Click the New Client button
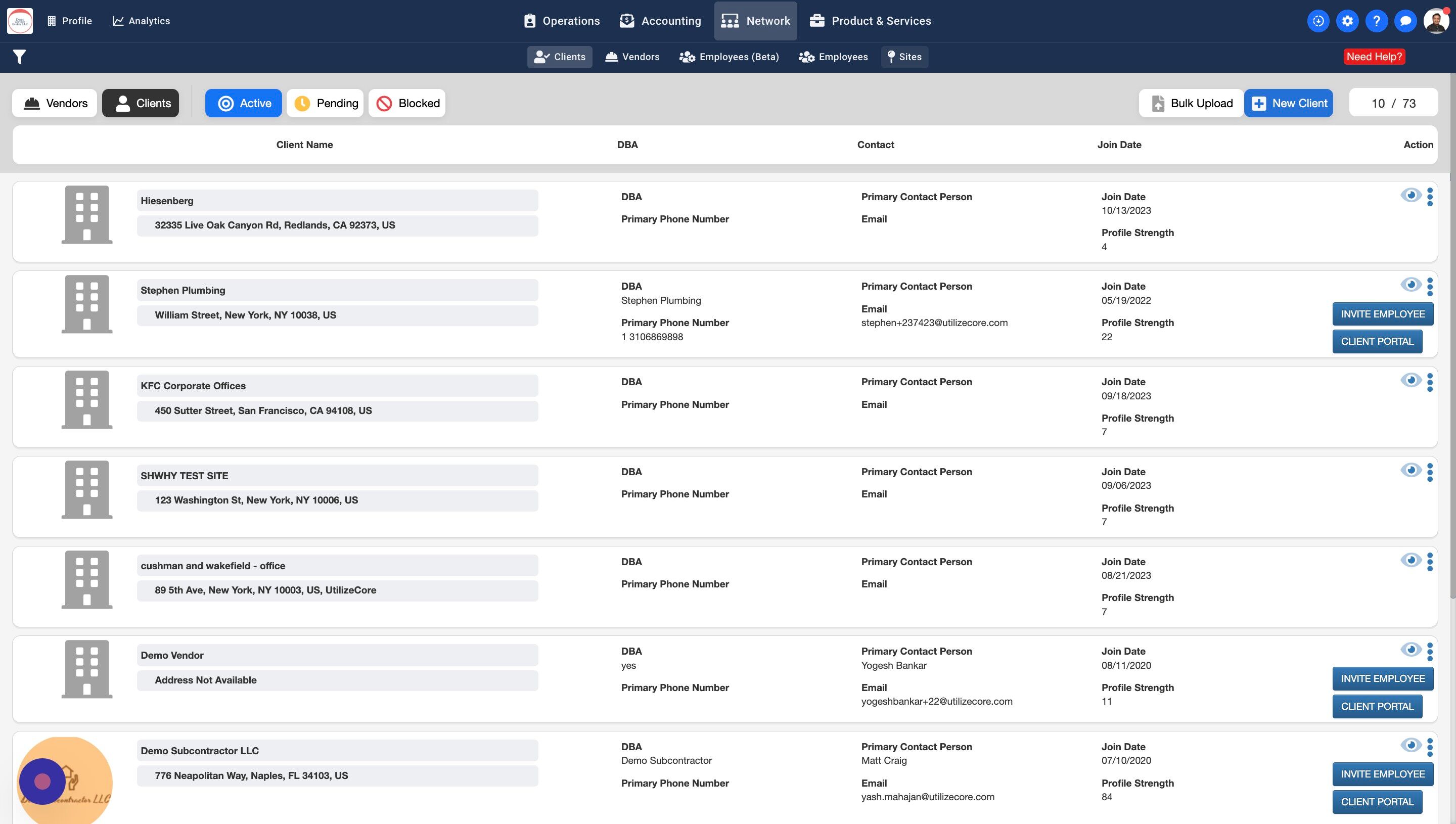 1289,103
